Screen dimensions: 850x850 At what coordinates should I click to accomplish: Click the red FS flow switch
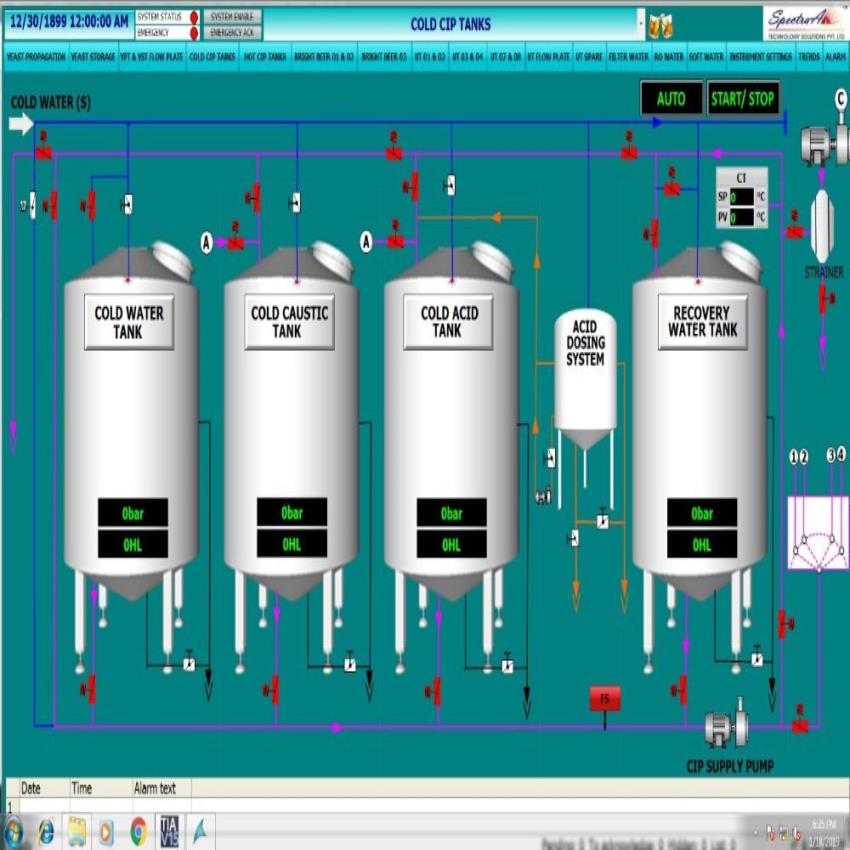point(604,700)
